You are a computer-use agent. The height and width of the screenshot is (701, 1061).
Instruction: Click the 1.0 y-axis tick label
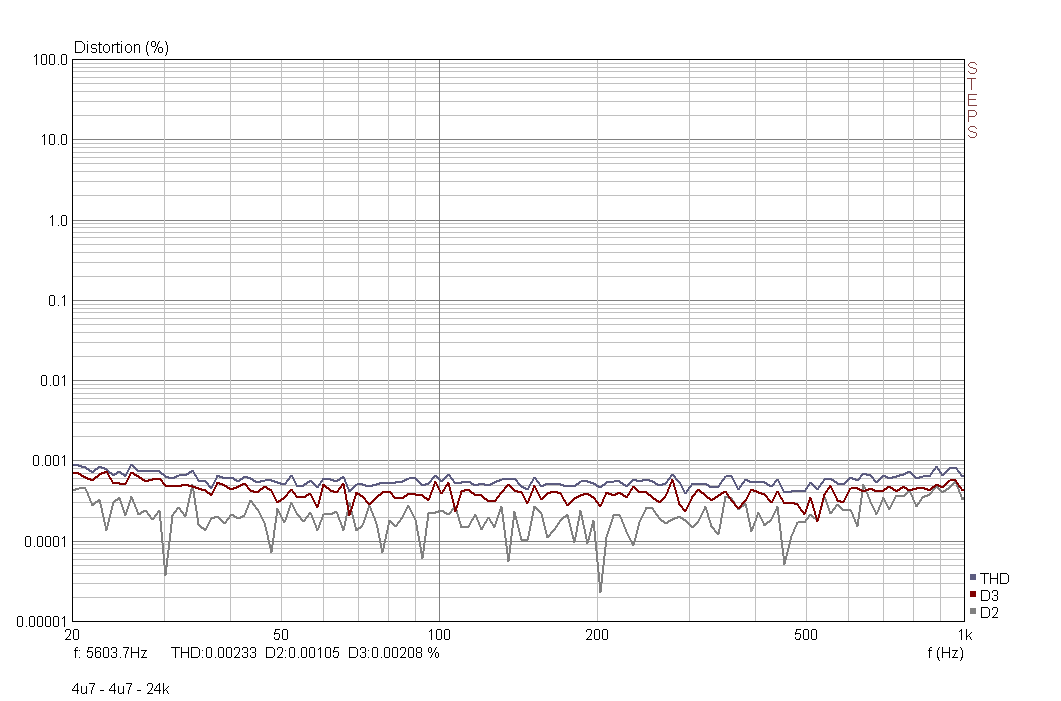click(58, 221)
